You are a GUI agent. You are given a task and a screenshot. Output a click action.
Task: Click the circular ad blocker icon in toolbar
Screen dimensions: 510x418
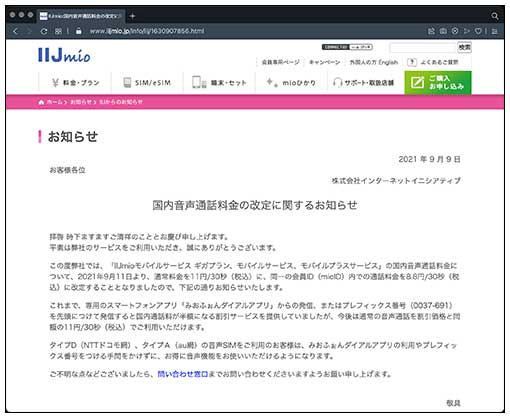pos(455,31)
